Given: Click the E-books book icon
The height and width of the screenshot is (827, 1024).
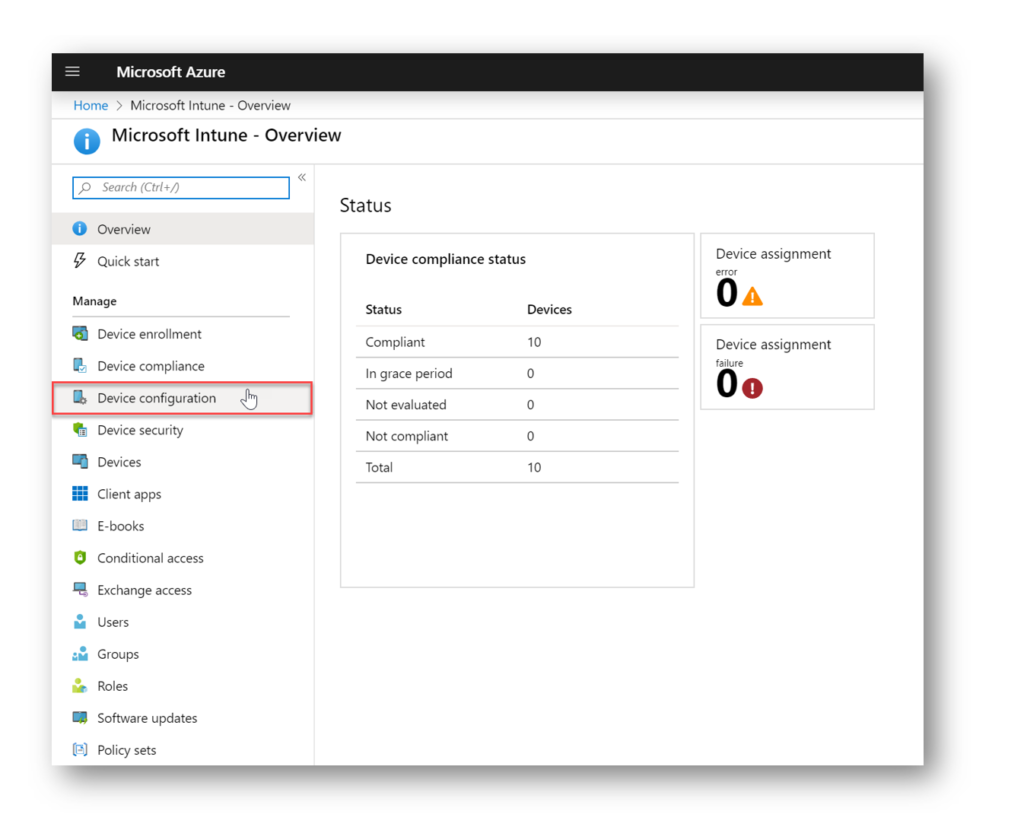Looking at the screenshot, I should click(x=80, y=525).
